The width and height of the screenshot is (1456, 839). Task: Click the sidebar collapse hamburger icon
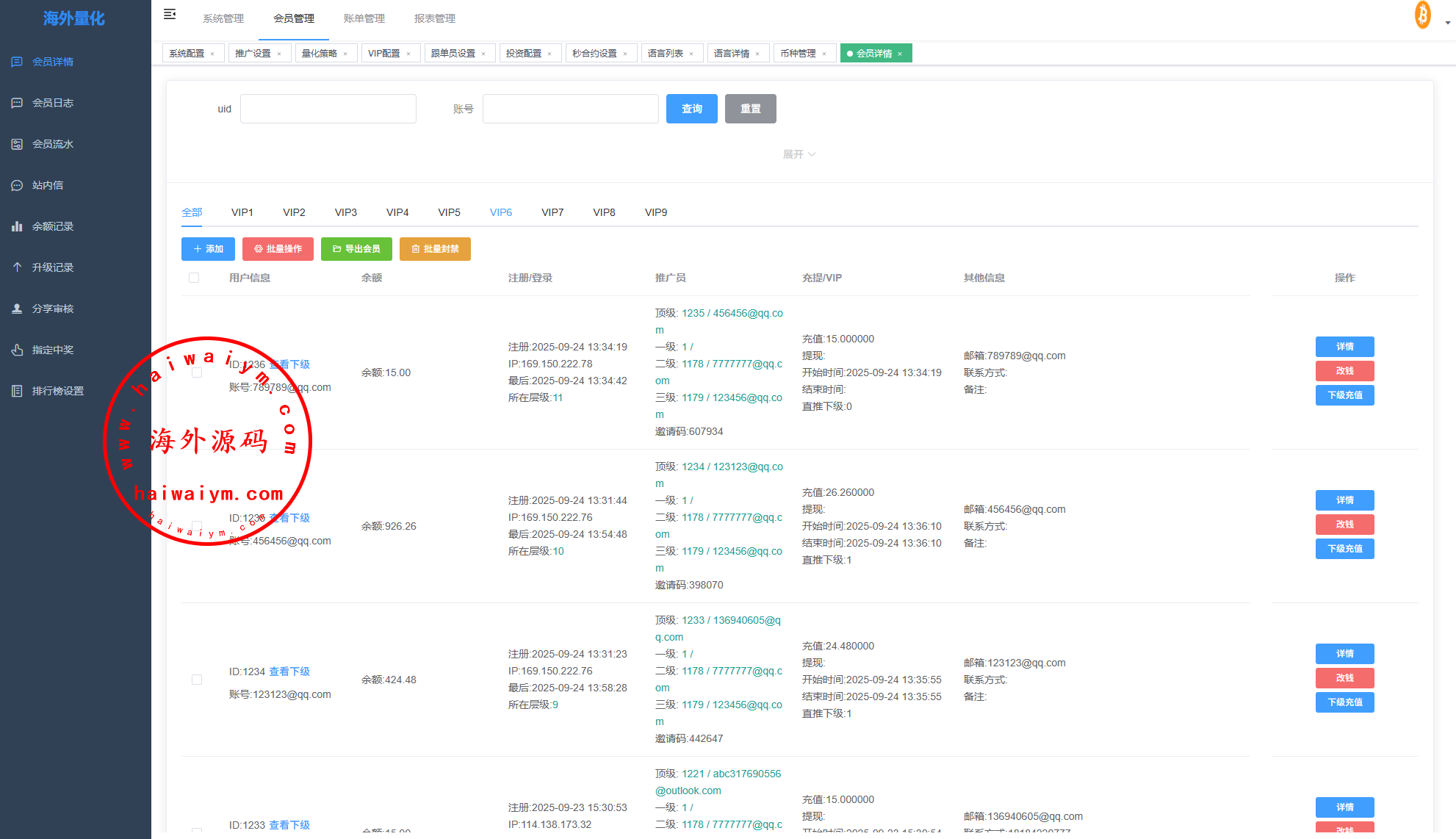click(x=170, y=14)
